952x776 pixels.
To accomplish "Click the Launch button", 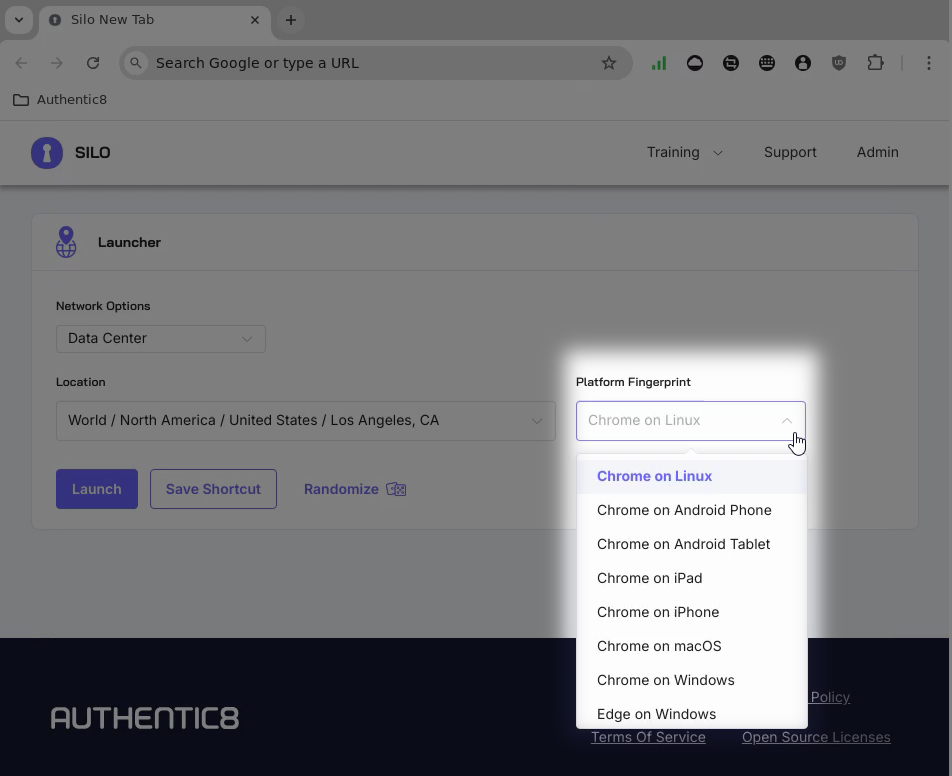I will point(97,489).
